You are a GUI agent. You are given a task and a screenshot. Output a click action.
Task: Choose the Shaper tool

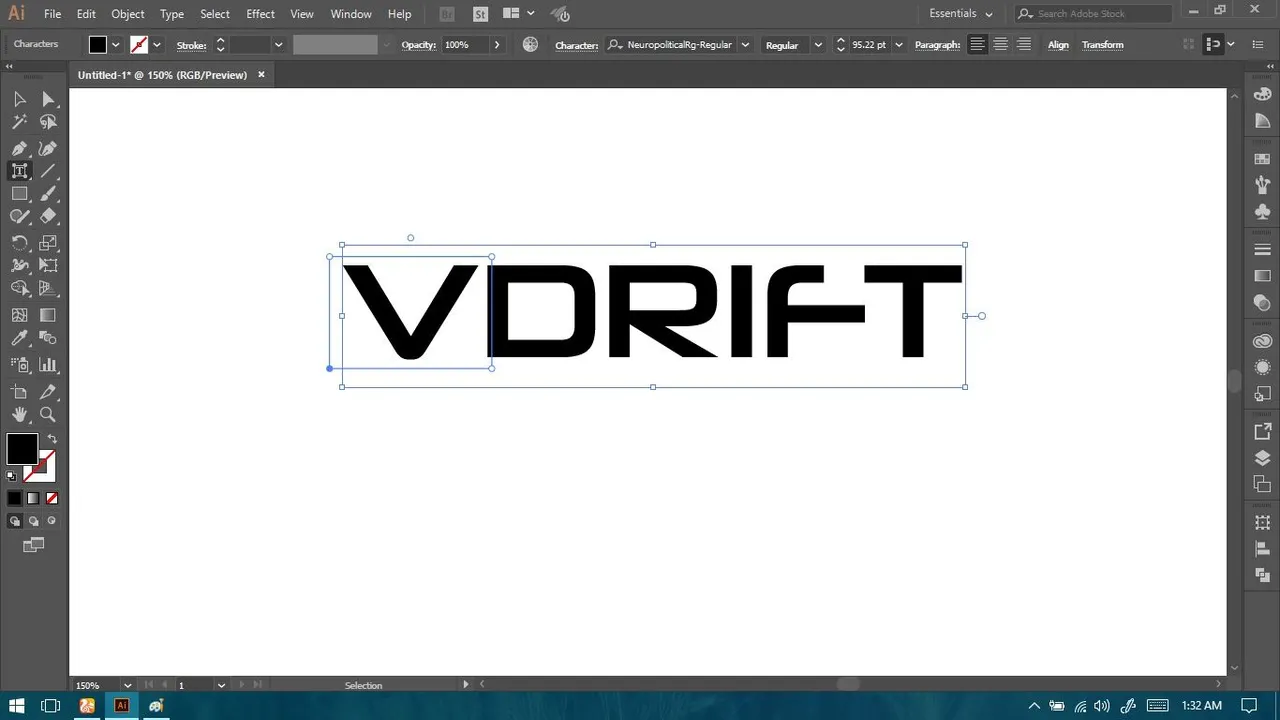(x=19, y=217)
